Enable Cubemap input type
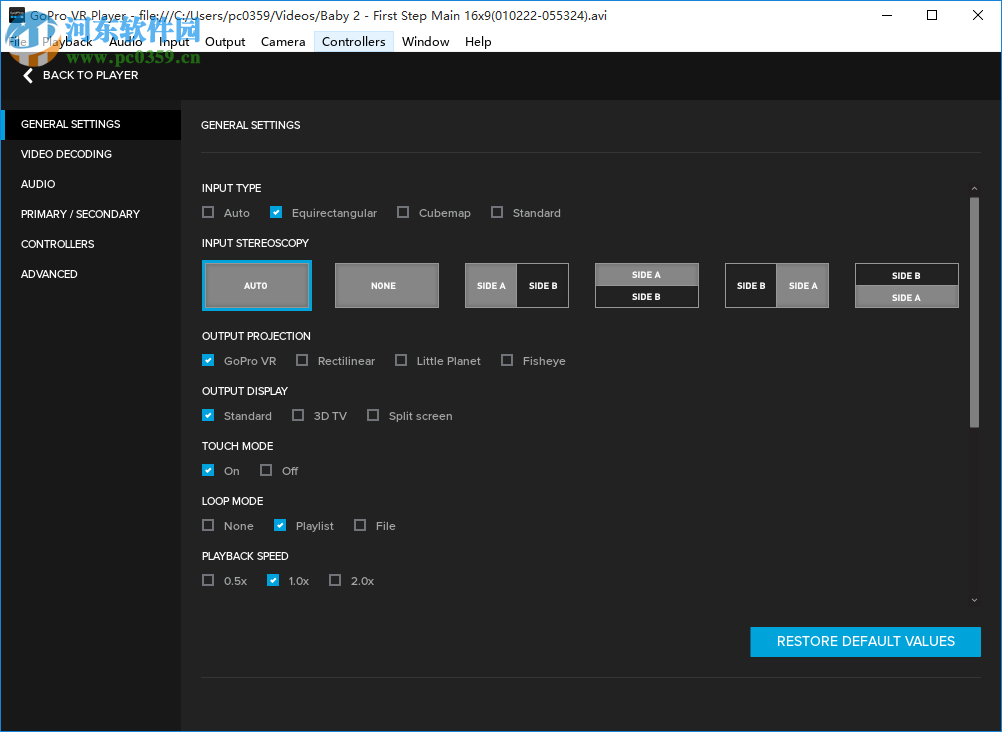1002x732 pixels. 402,212
